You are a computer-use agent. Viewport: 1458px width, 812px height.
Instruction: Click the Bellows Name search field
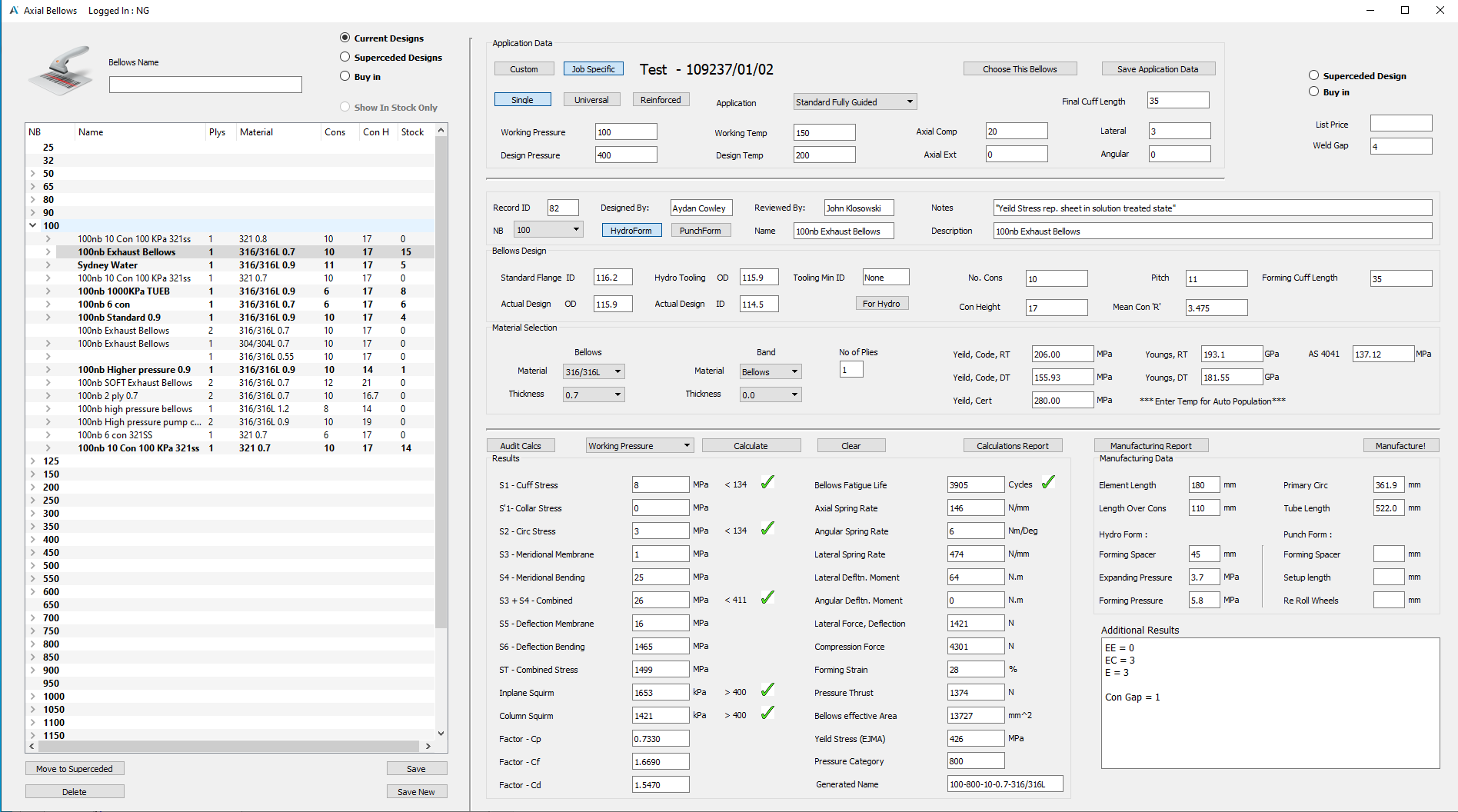point(205,85)
